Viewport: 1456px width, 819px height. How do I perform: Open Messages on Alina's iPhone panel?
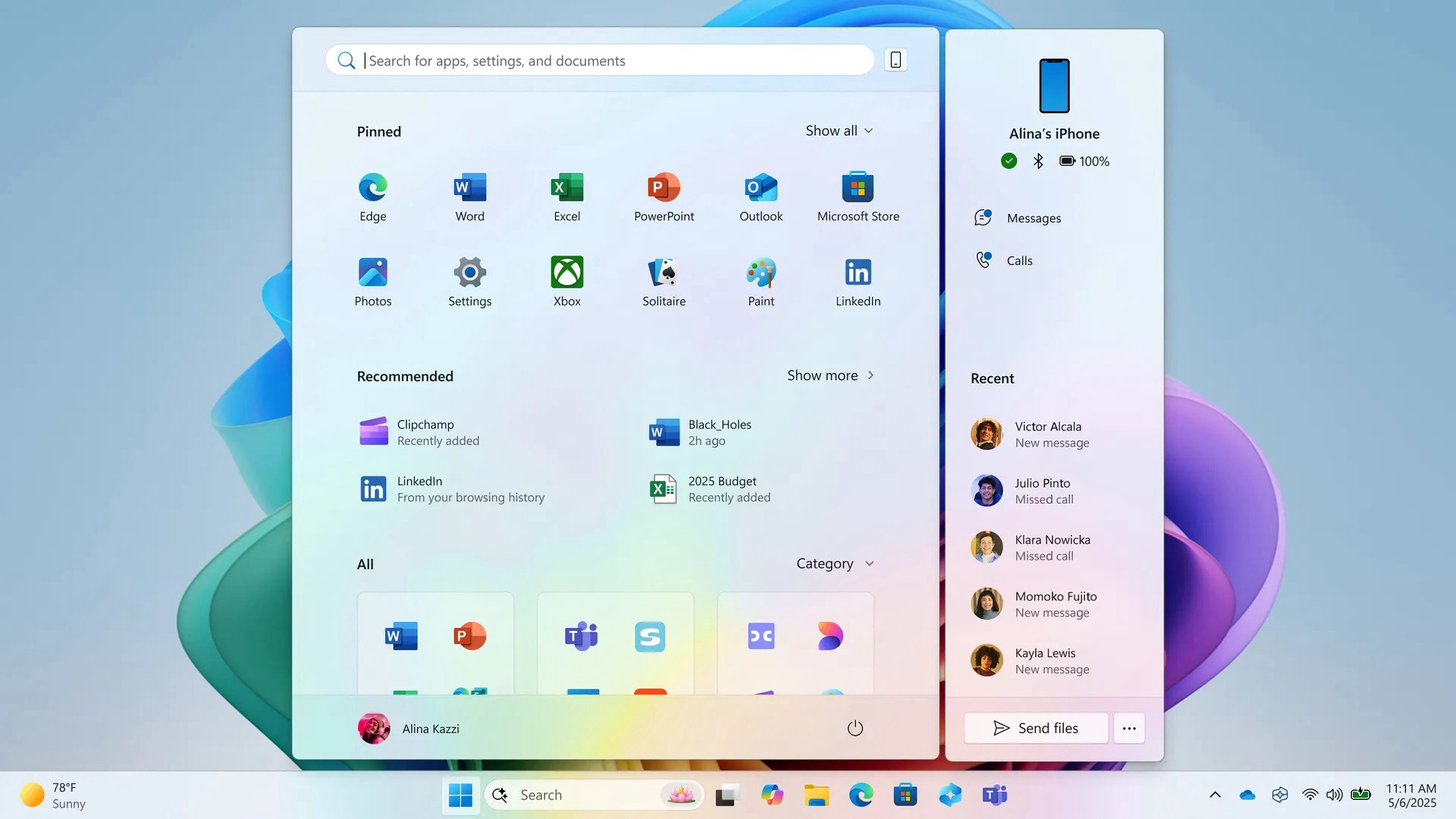[x=1034, y=218]
